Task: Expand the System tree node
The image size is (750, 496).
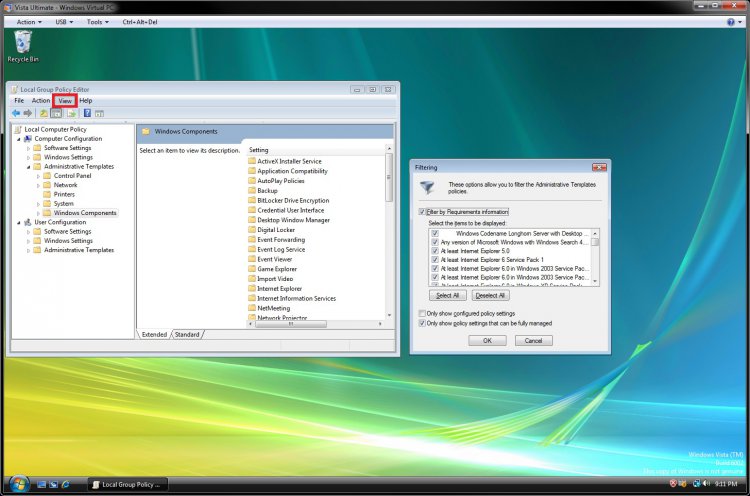Action: coord(38,204)
